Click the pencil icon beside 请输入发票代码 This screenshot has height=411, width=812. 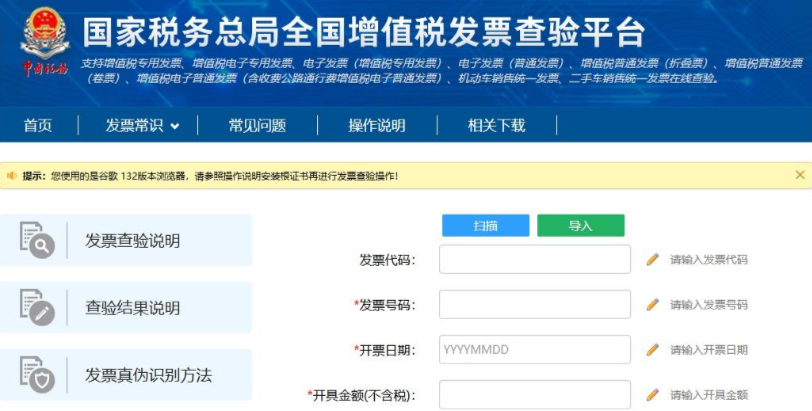pos(653,260)
